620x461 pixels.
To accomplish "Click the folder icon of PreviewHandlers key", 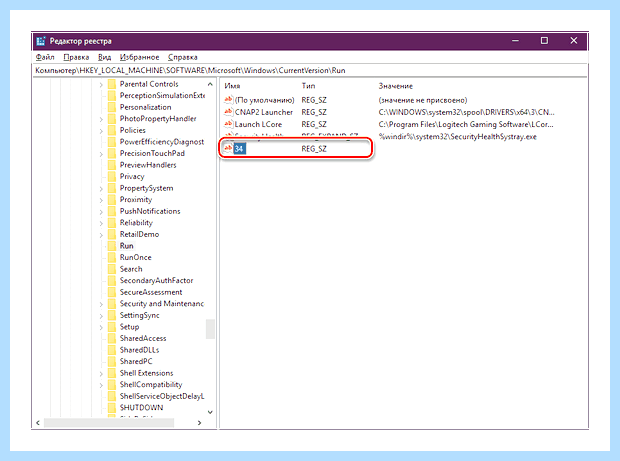I will pyautogui.click(x=112, y=165).
